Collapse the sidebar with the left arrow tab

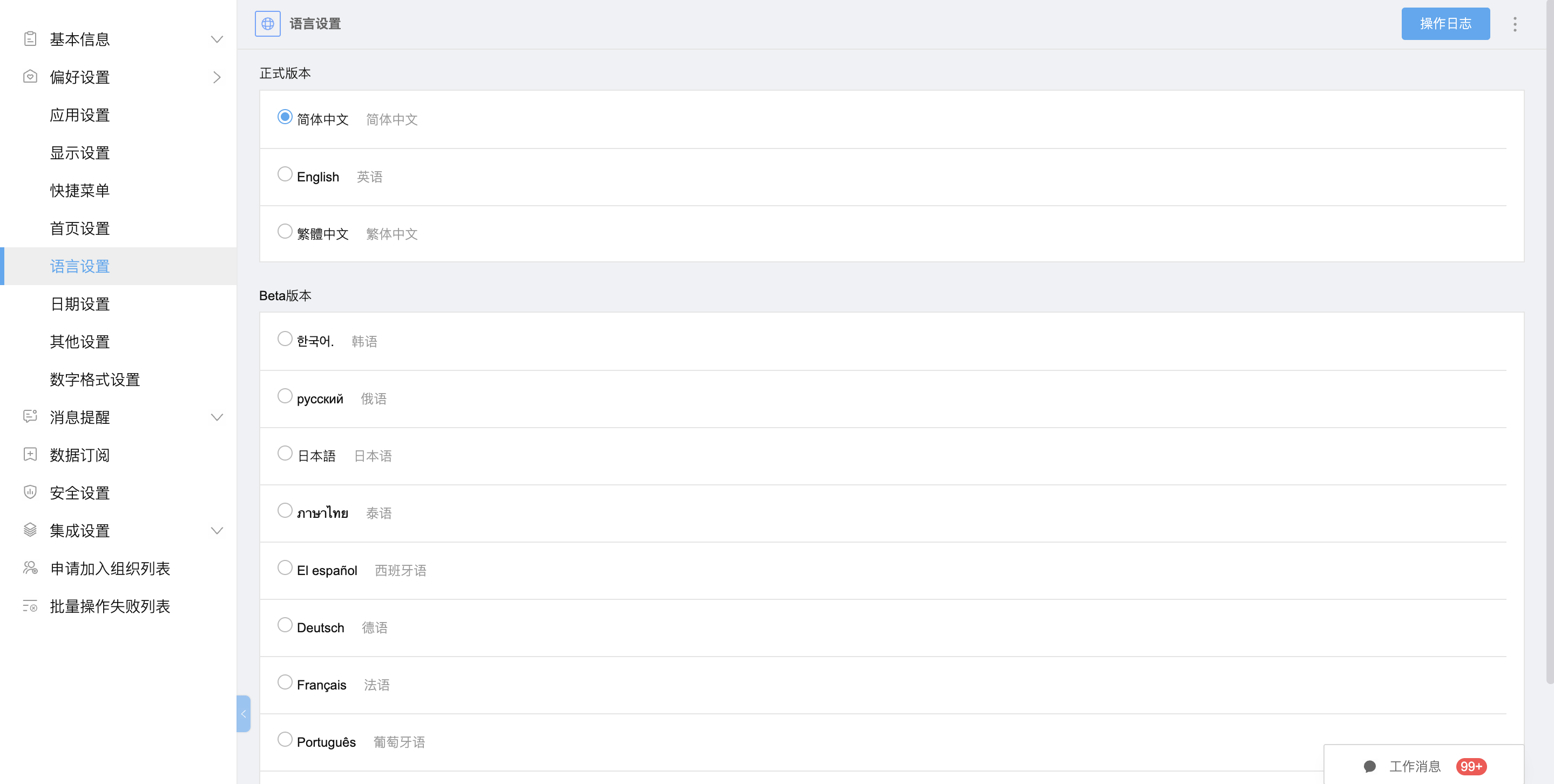click(x=243, y=713)
